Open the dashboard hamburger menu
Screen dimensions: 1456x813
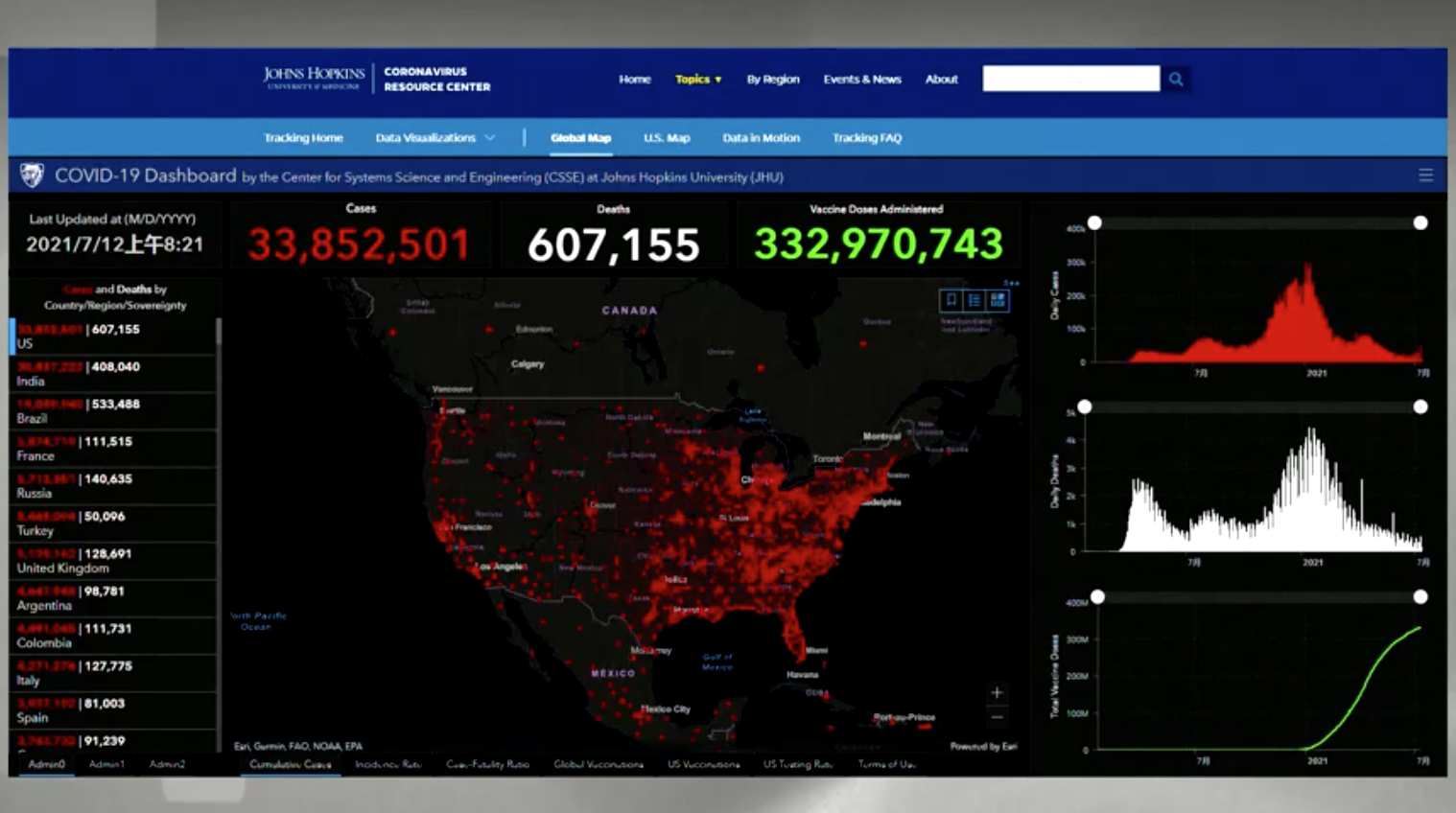(1425, 175)
